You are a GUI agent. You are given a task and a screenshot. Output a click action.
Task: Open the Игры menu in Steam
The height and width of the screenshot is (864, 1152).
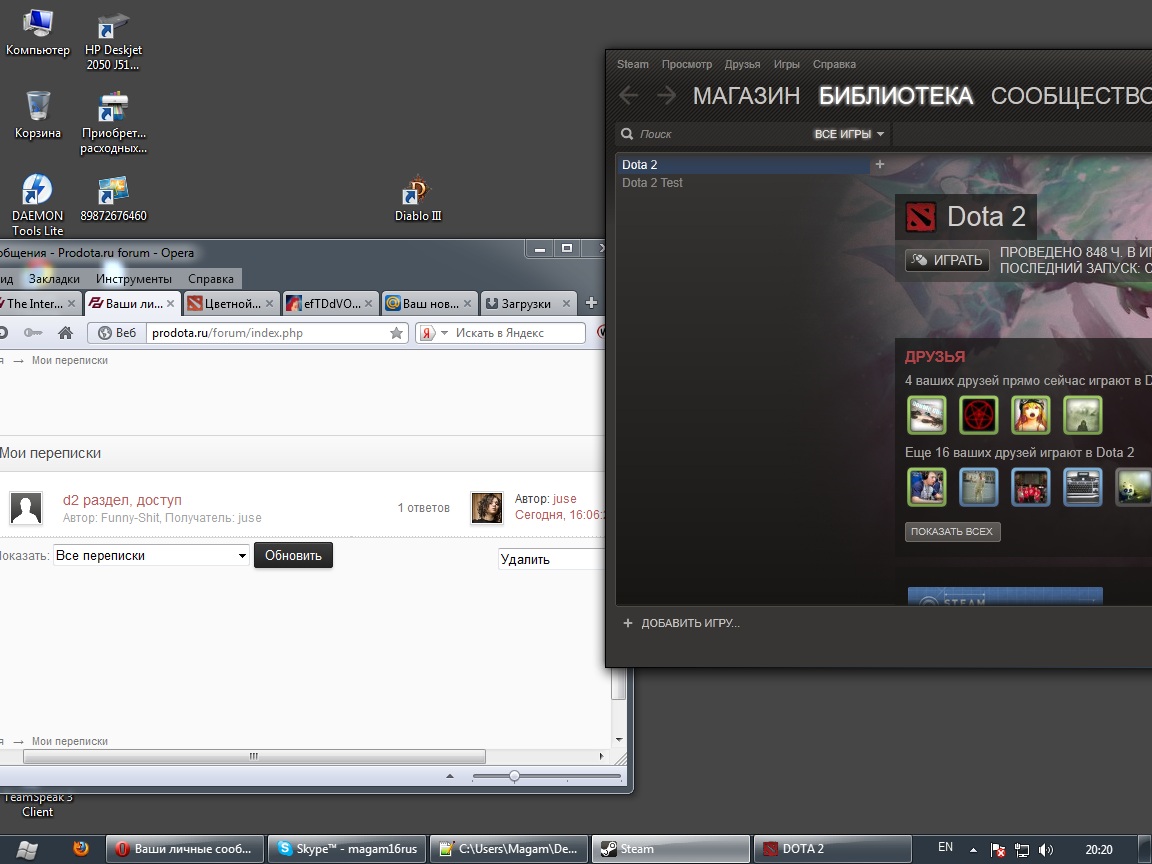786,64
